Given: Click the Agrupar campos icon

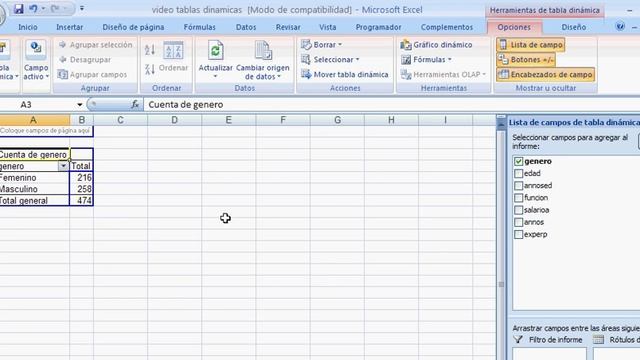Looking at the screenshot, I should tap(62, 74).
